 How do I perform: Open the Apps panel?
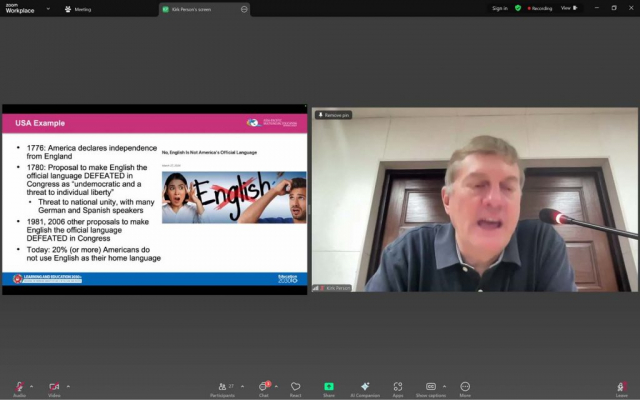tap(398, 386)
